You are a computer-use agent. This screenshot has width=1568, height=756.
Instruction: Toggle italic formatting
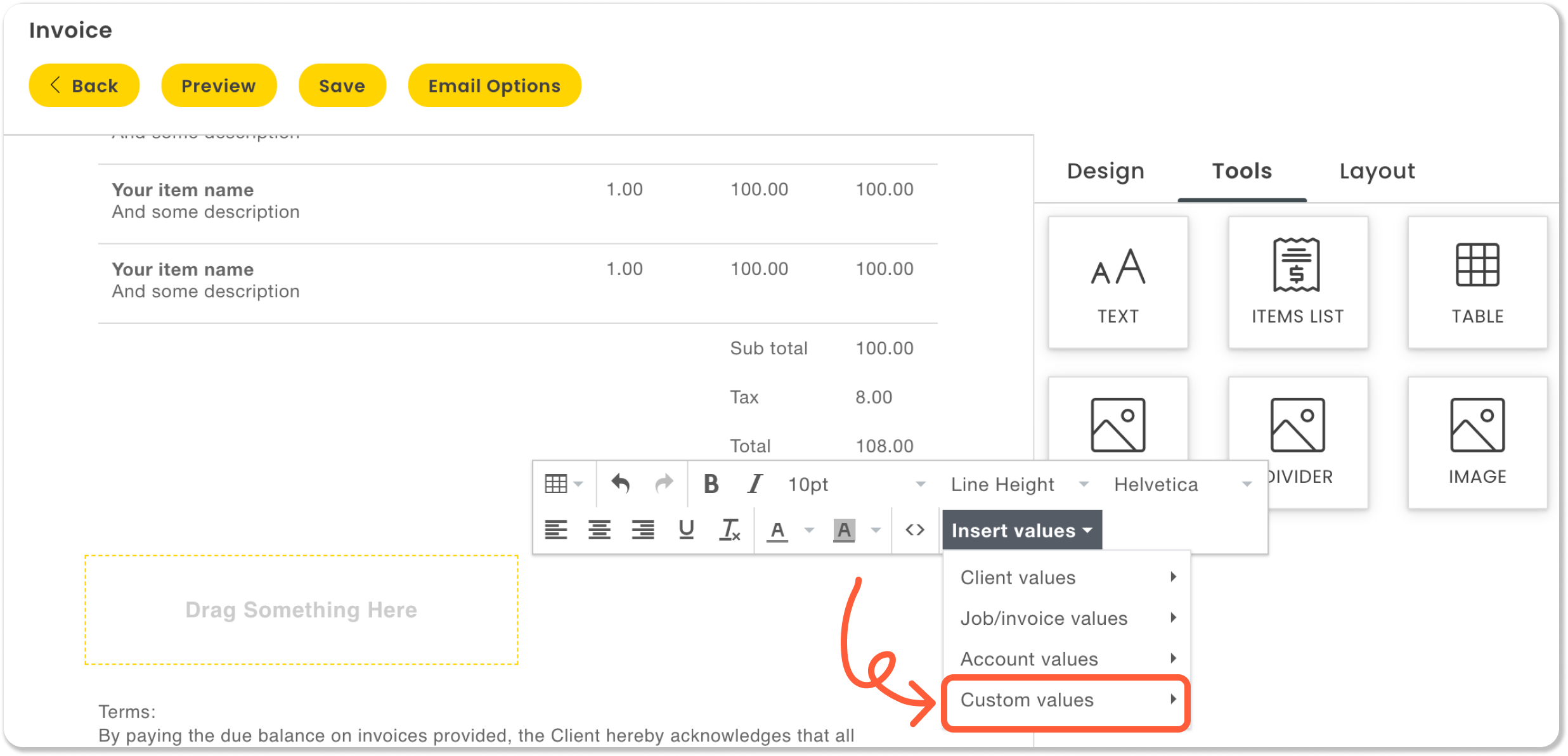pyautogui.click(x=755, y=484)
